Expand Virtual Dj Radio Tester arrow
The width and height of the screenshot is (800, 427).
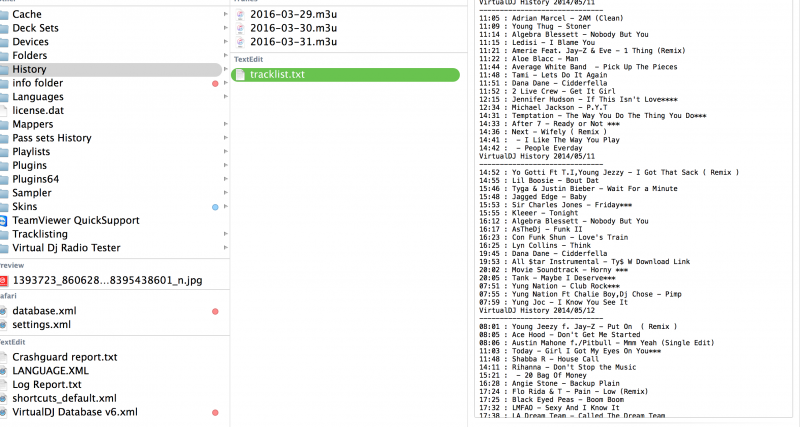pos(226,248)
